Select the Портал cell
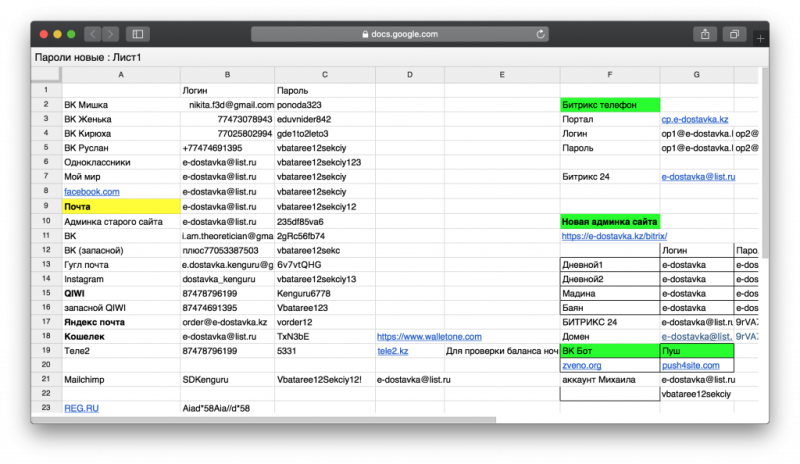800x464 pixels. pyautogui.click(x=610, y=119)
